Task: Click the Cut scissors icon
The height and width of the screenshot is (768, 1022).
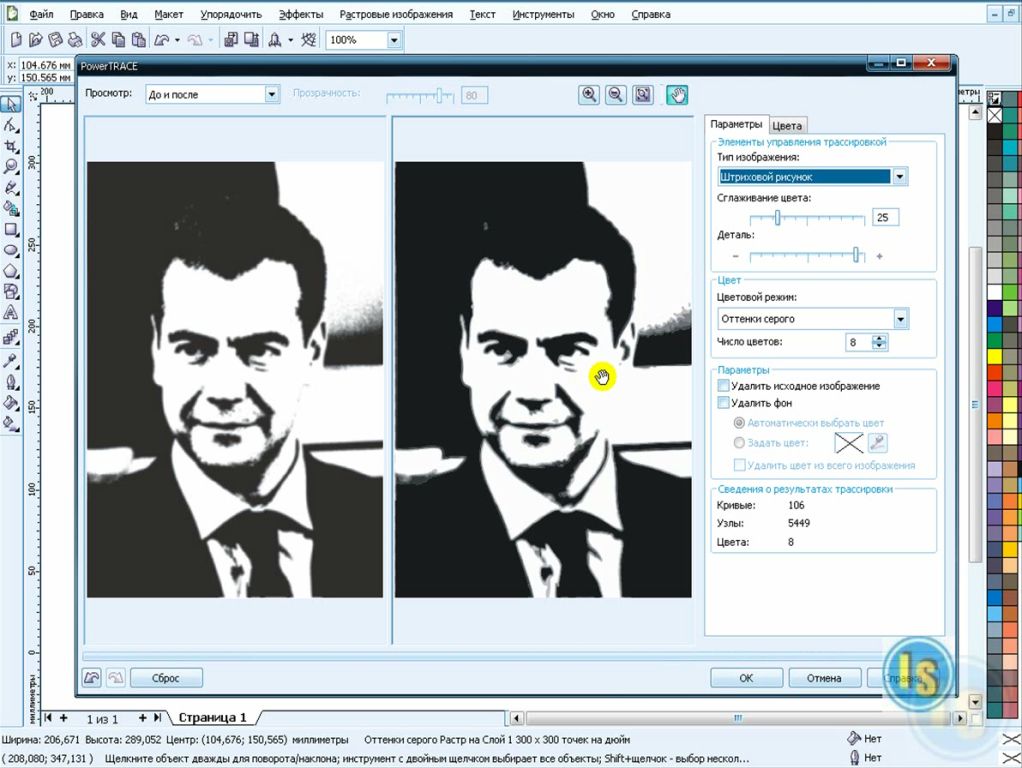Action: coord(98,40)
